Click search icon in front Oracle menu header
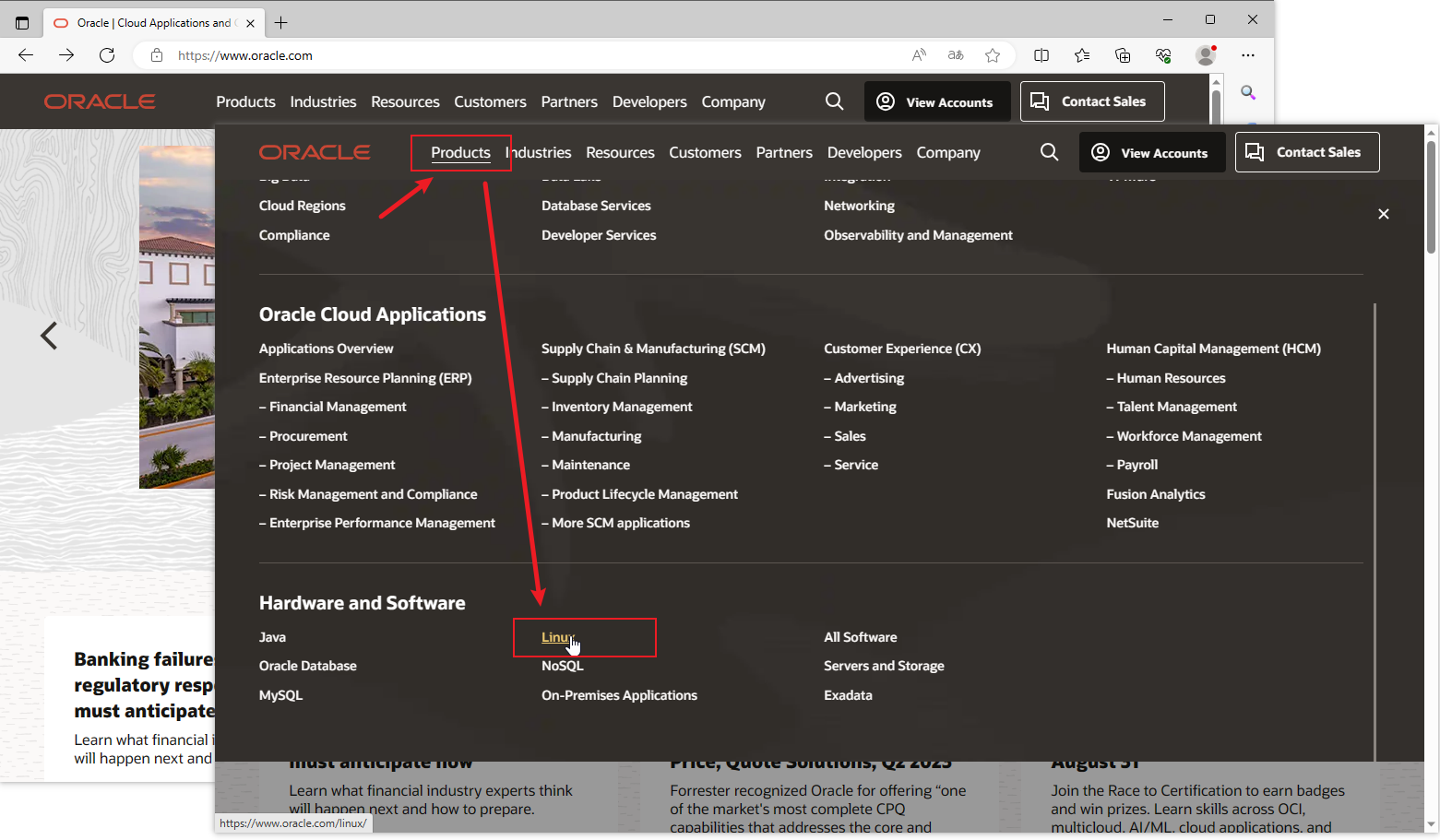The width and height of the screenshot is (1440, 840). point(1050,152)
